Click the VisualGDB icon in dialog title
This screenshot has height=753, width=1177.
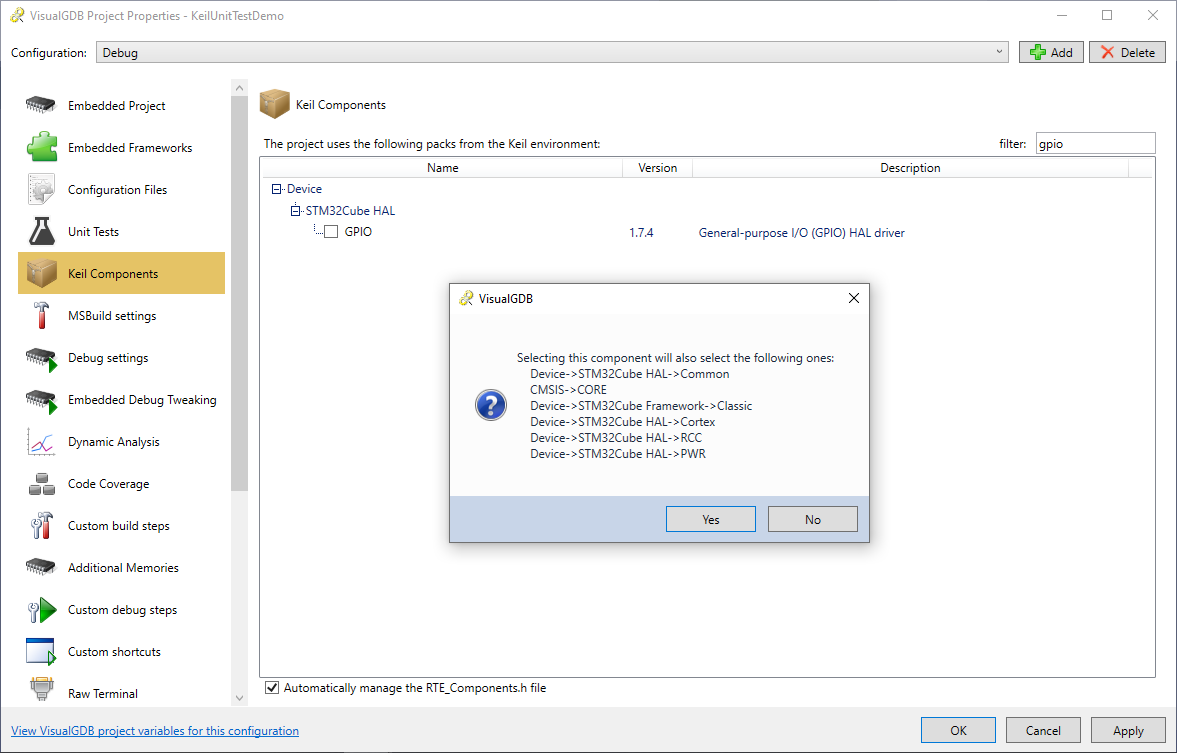tap(465, 298)
